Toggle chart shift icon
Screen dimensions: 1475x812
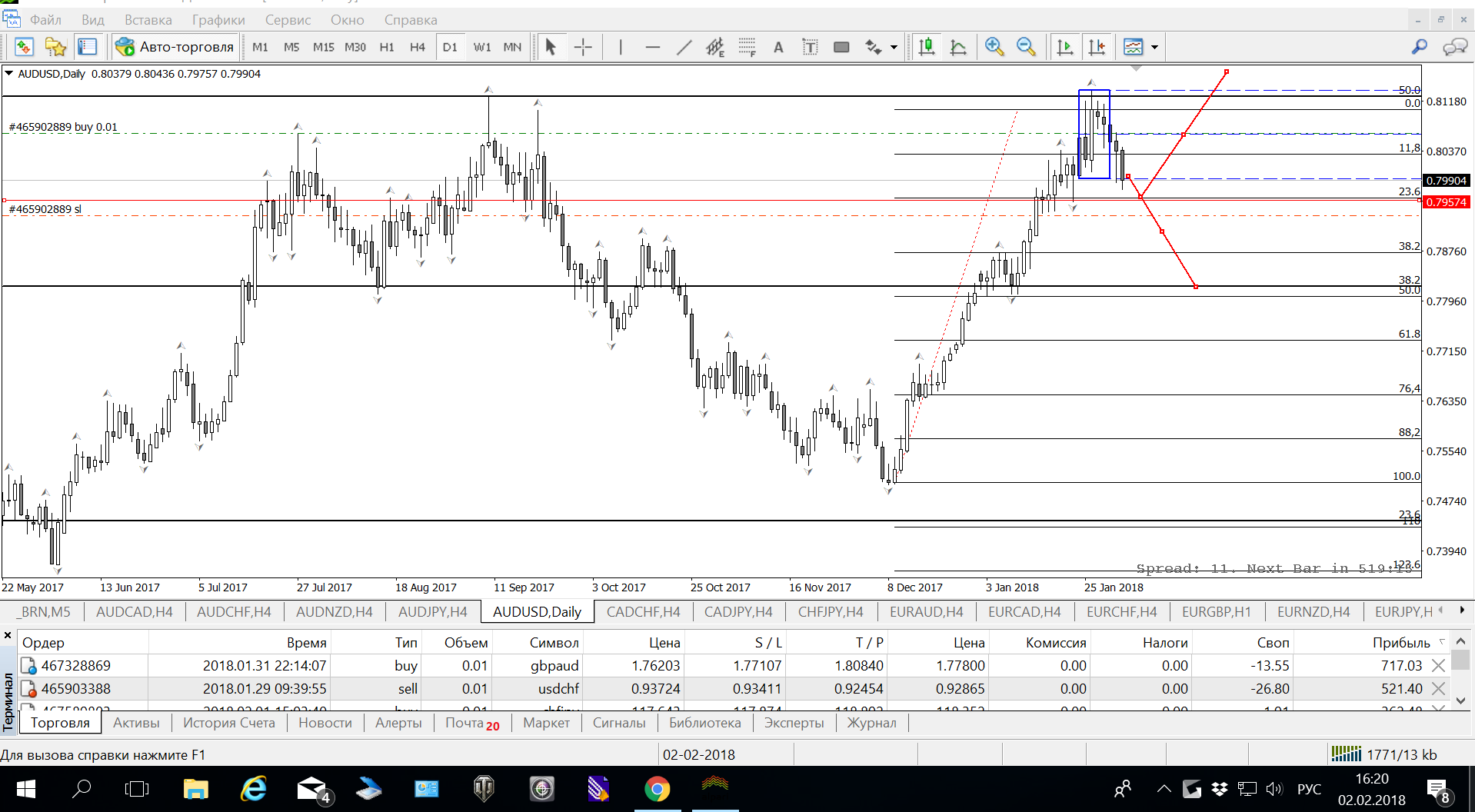[1097, 47]
